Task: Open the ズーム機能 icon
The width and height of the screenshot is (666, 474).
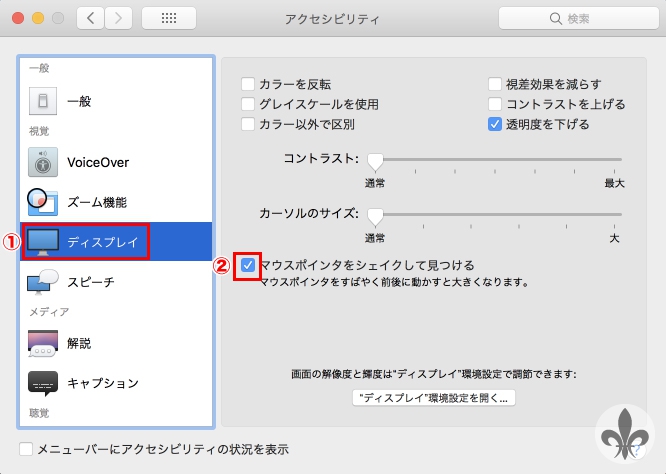Action: pos(42,201)
